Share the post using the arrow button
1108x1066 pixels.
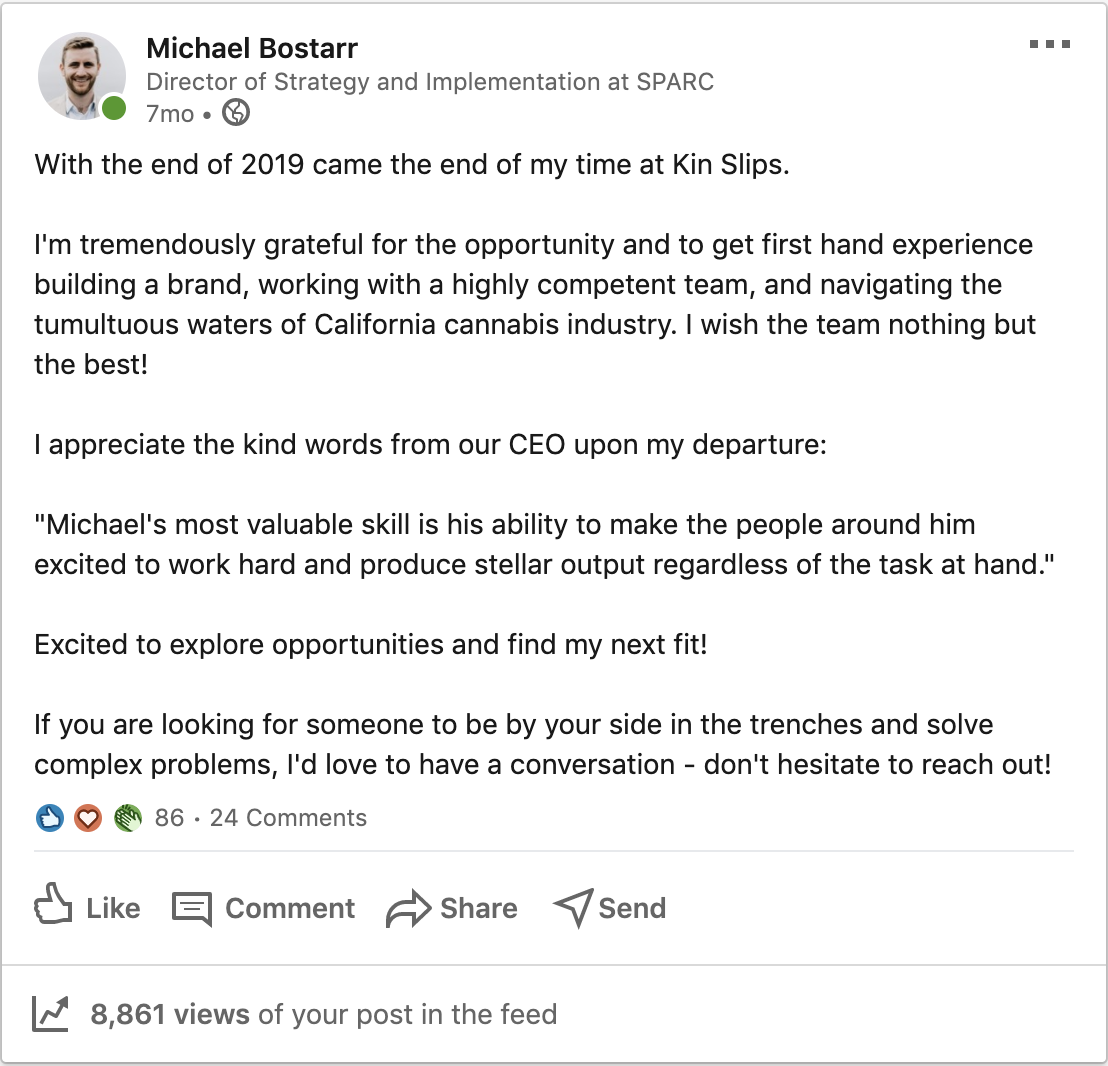[452, 908]
